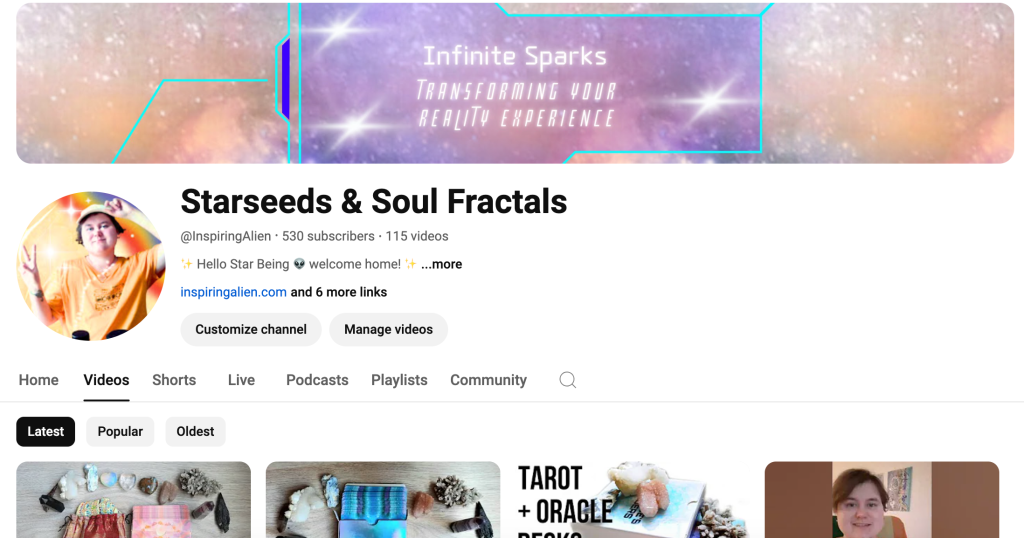The height and width of the screenshot is (538, 1024).
Task: Click the Manage videos button
Action: [x=389, y=329]
